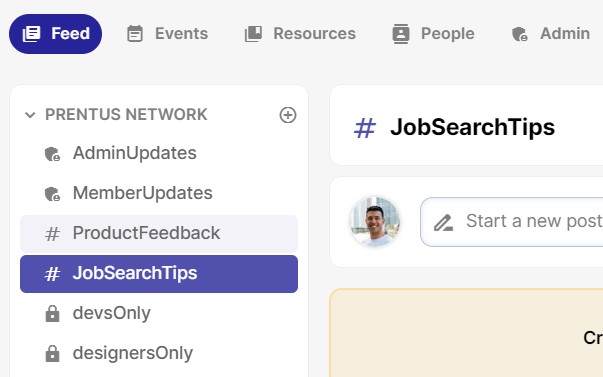
Task: Click the Admin shield icon
Action: point(520,34)
